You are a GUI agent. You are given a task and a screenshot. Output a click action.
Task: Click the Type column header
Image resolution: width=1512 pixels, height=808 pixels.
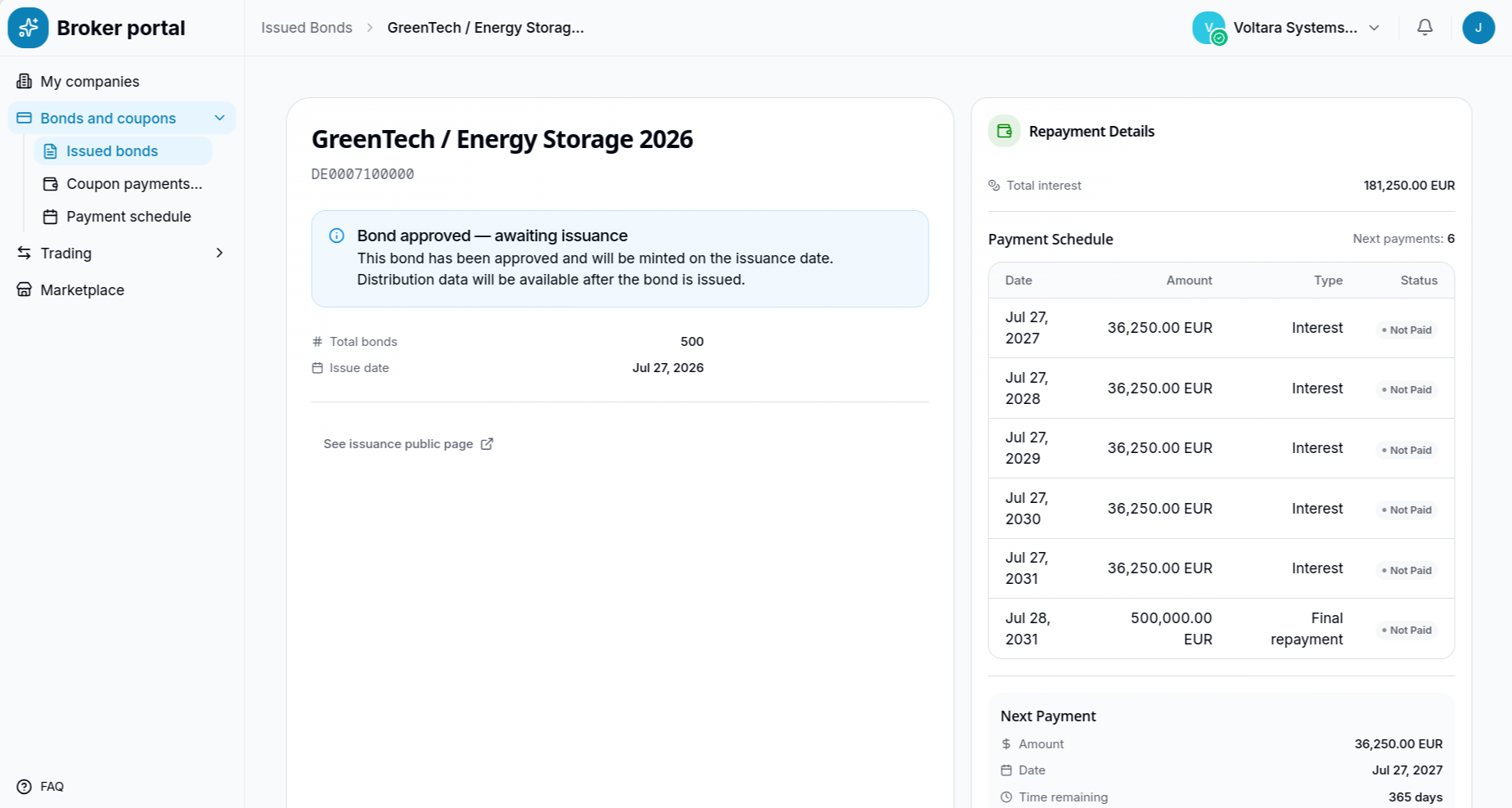coord(1329,281)
